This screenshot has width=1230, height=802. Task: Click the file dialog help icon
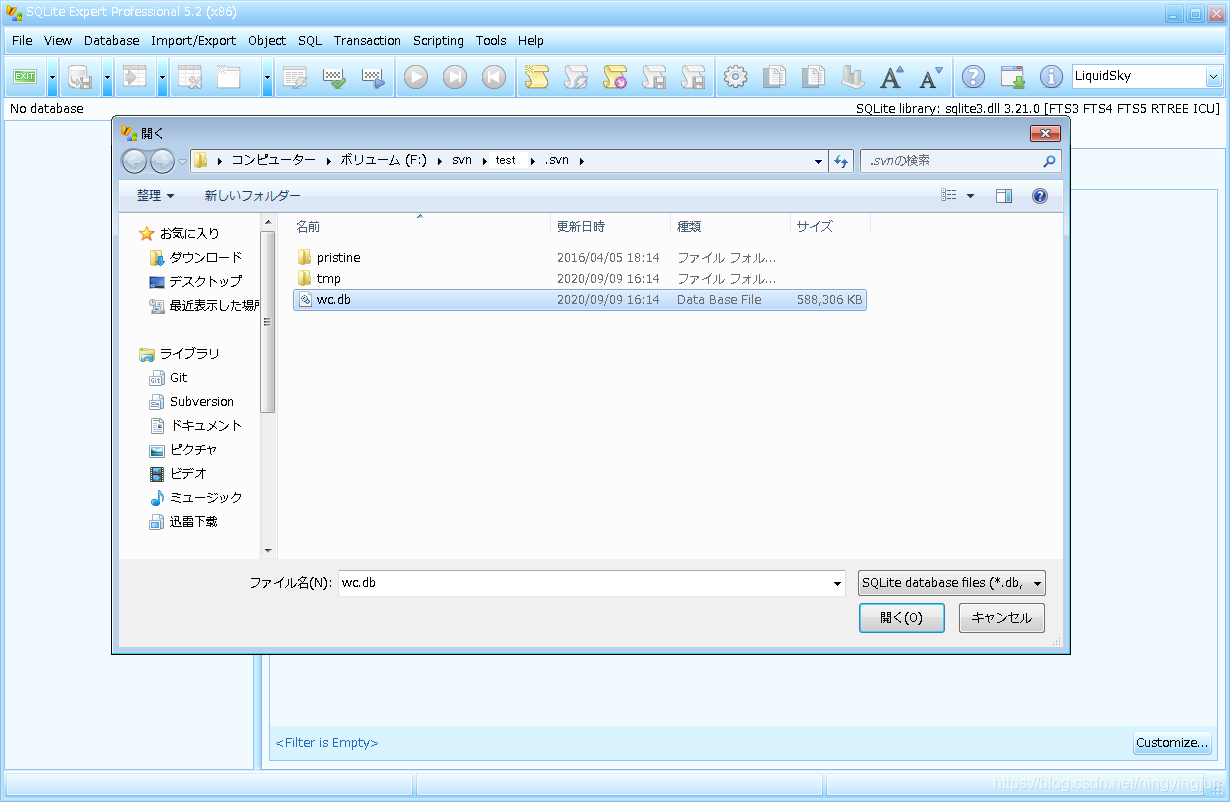pos(1040,196)
